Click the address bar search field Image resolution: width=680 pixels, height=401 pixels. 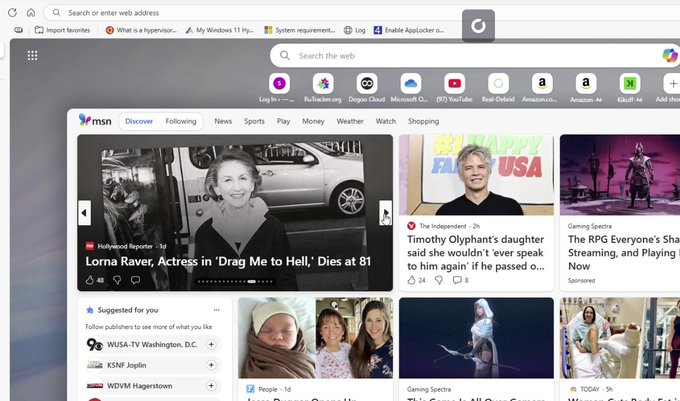coord(362,13)
